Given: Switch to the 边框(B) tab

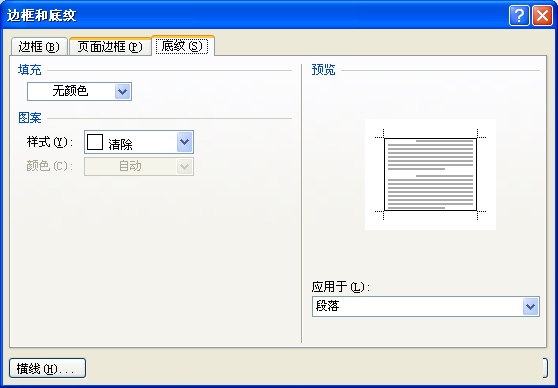Looking at the screenshot, I should [x=39, y=47].
